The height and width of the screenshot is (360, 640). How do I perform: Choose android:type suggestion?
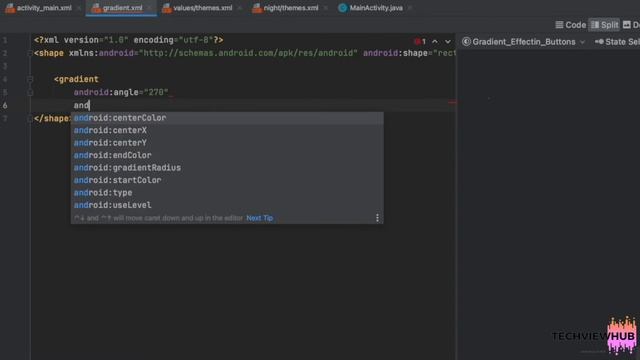click(227, 193)
